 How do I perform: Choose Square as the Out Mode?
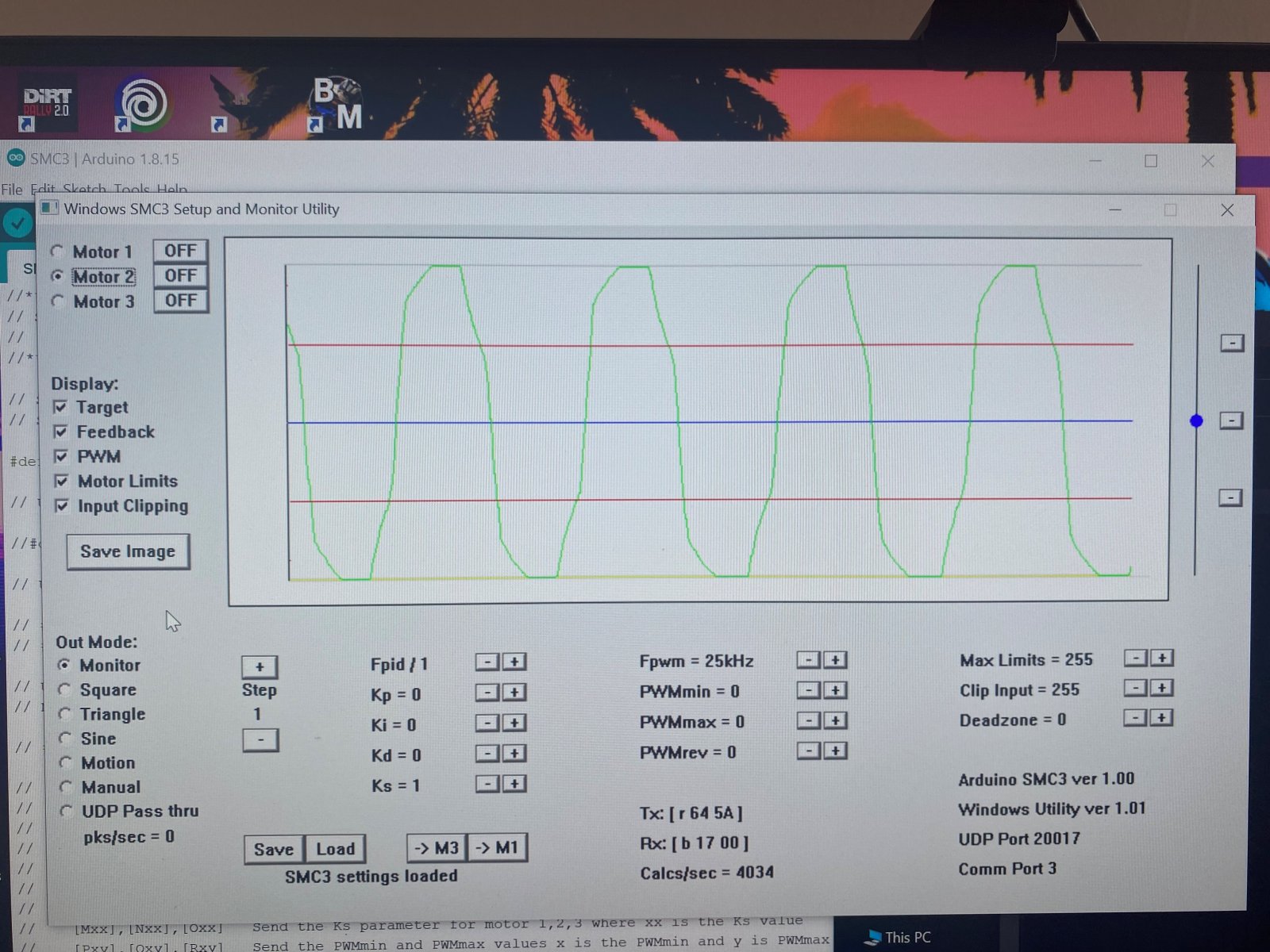tap(65, 689)
